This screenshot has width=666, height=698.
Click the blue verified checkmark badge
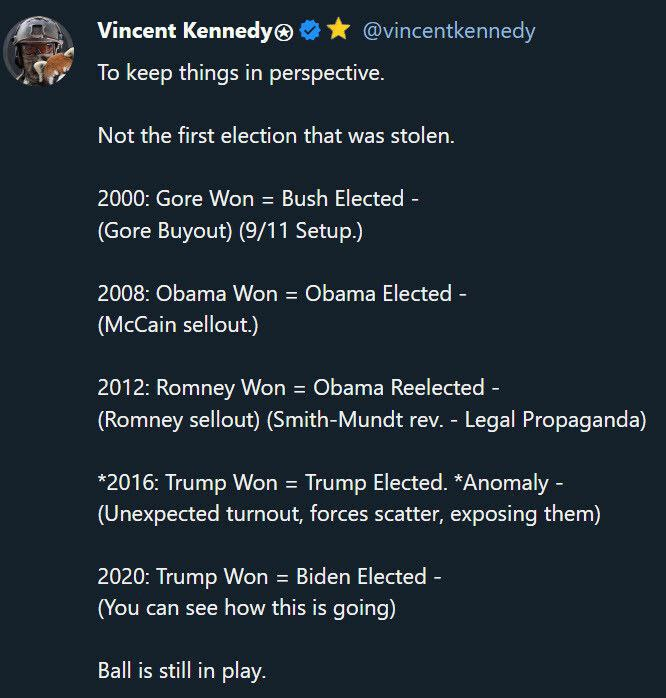pos(310,31)
